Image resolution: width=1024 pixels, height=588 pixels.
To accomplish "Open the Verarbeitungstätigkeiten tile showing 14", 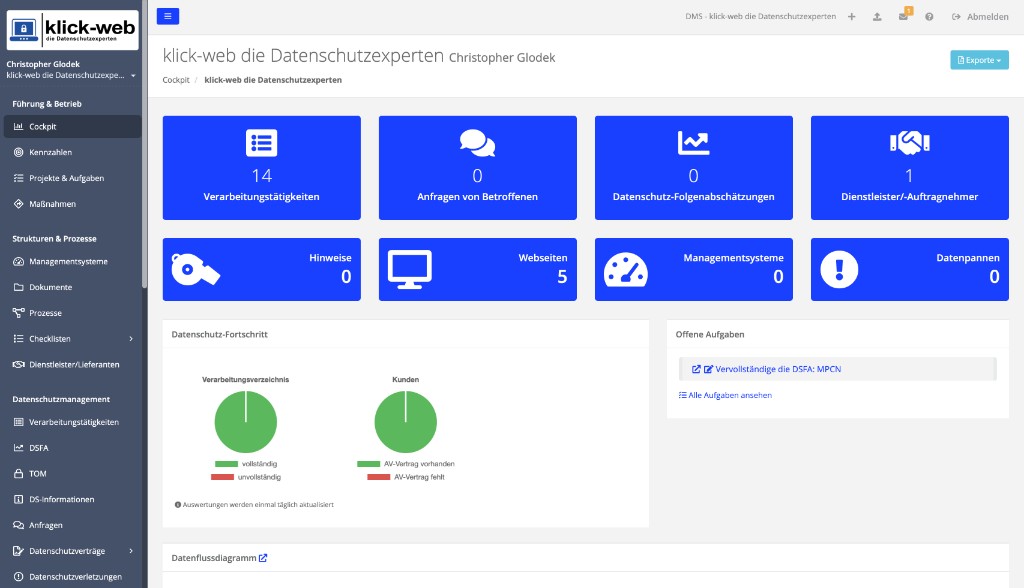I will point(261,168).
